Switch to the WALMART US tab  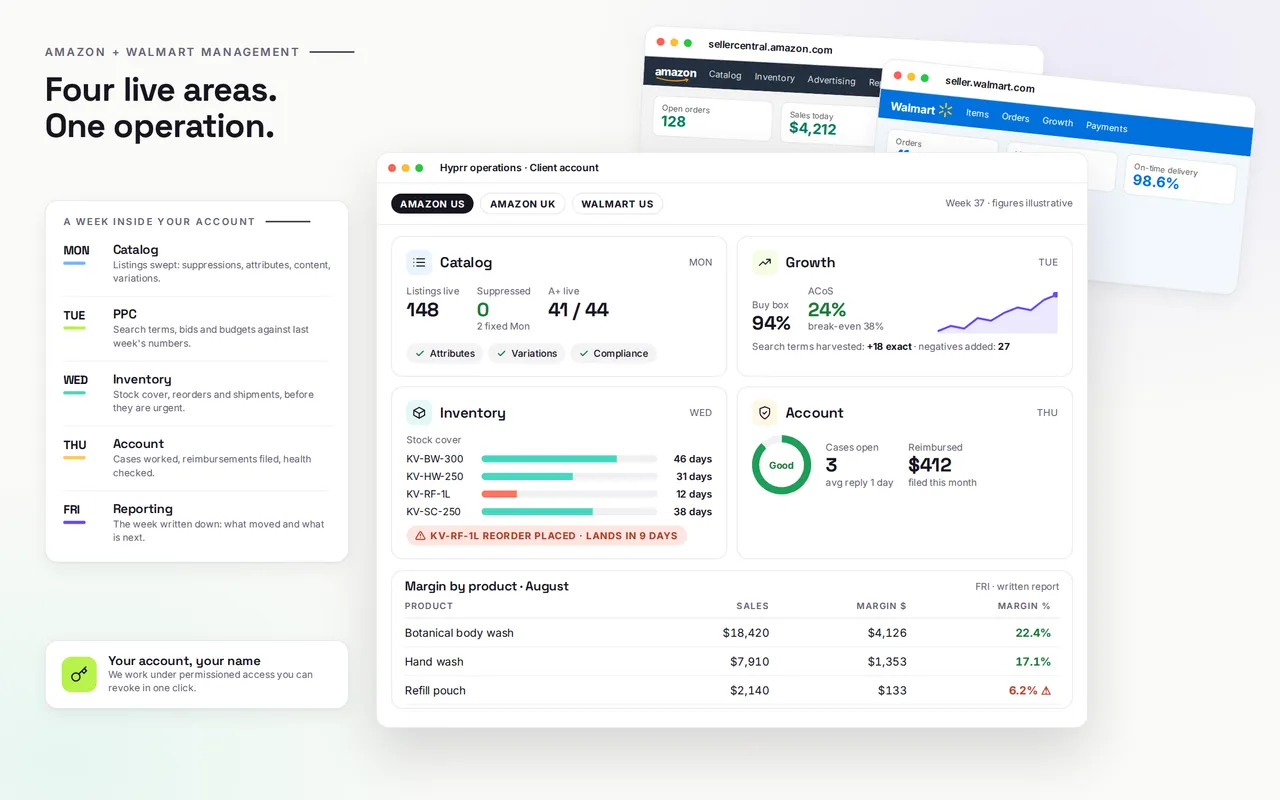617,204
